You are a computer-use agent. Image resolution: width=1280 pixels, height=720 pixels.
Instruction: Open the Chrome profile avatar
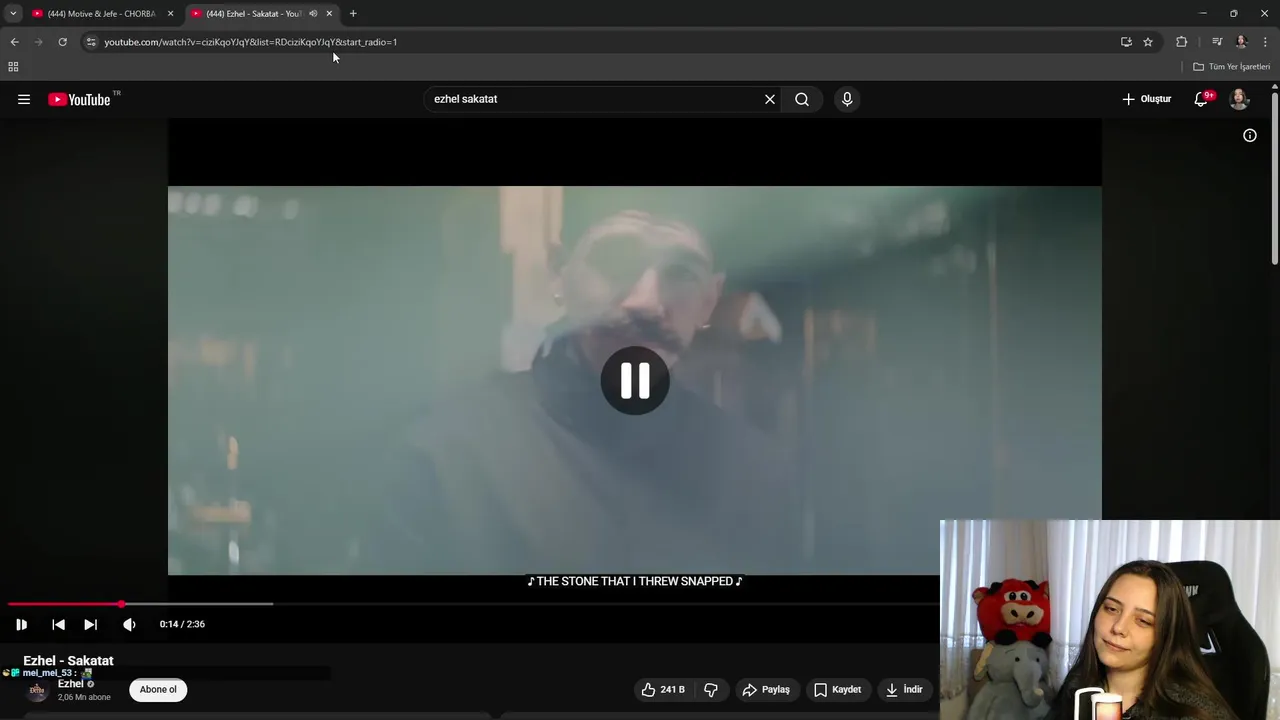tap(1241, 42)
